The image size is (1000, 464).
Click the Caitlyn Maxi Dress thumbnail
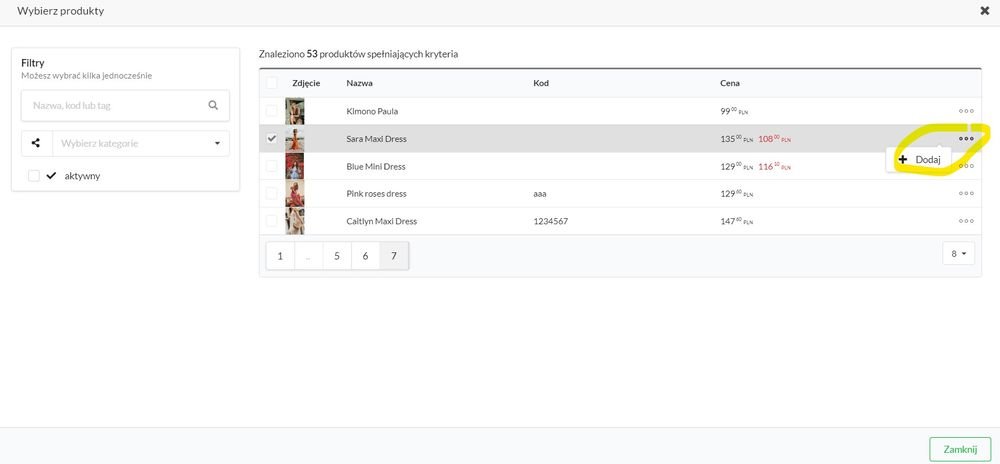pyautogui.click(x=295, y=221)
